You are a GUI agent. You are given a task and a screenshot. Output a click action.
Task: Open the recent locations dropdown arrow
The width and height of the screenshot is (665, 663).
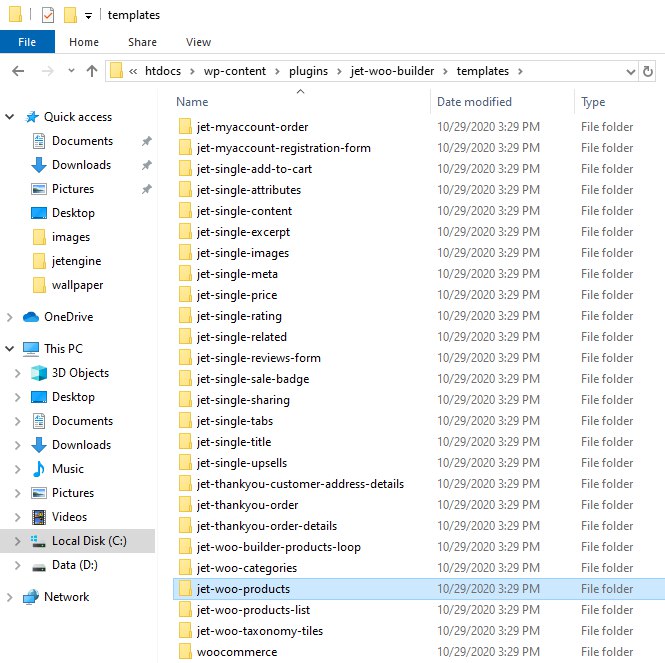71,70
